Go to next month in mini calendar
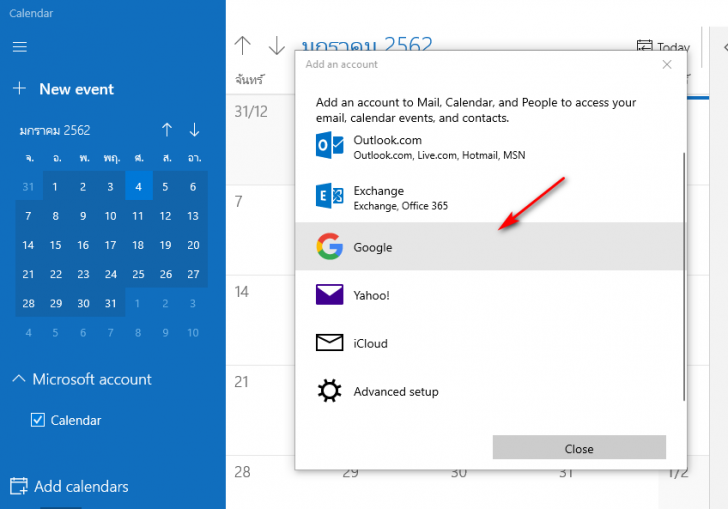 tap(194, 130)
